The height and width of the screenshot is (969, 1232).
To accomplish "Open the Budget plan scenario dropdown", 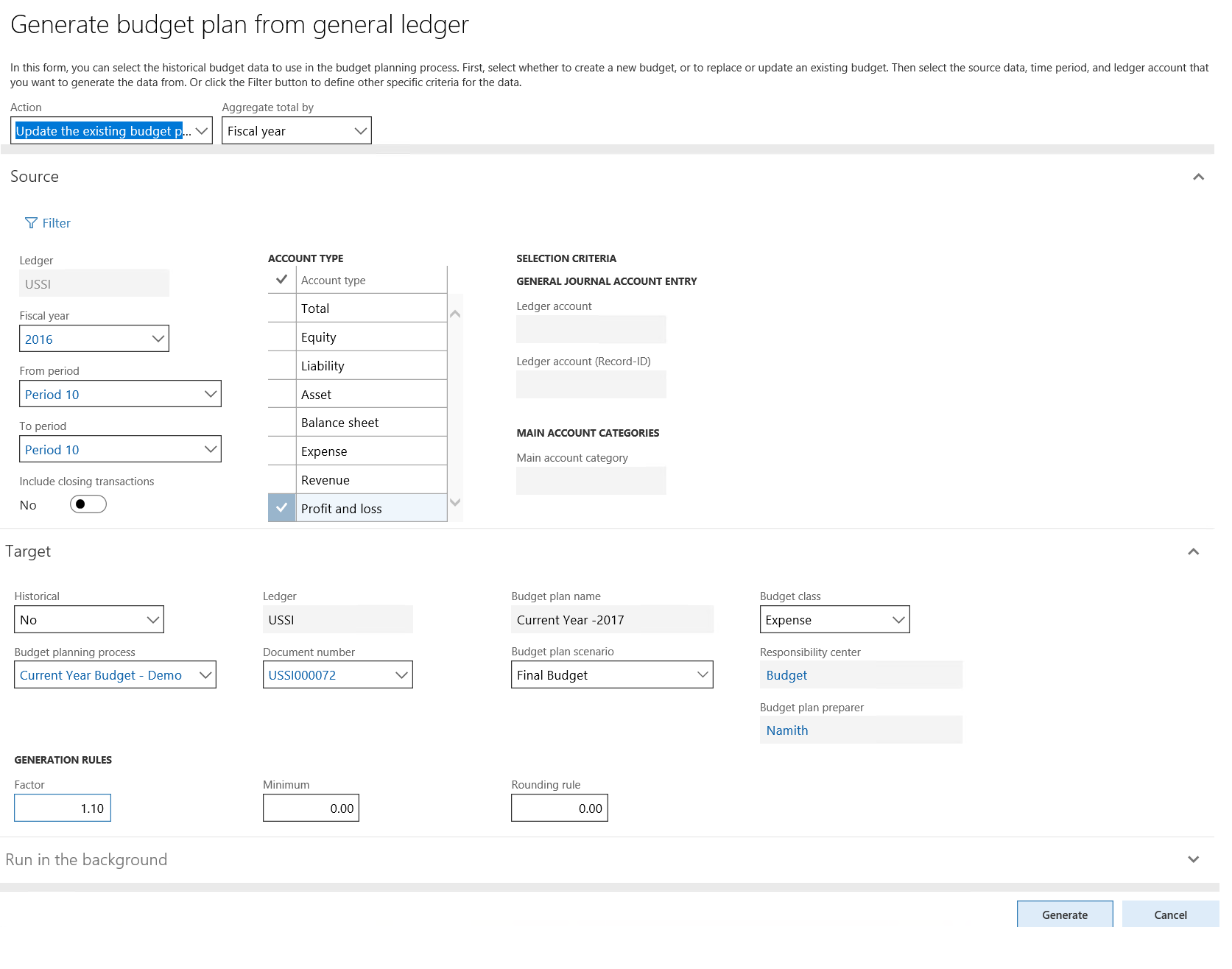I will [x=702, y=674].
